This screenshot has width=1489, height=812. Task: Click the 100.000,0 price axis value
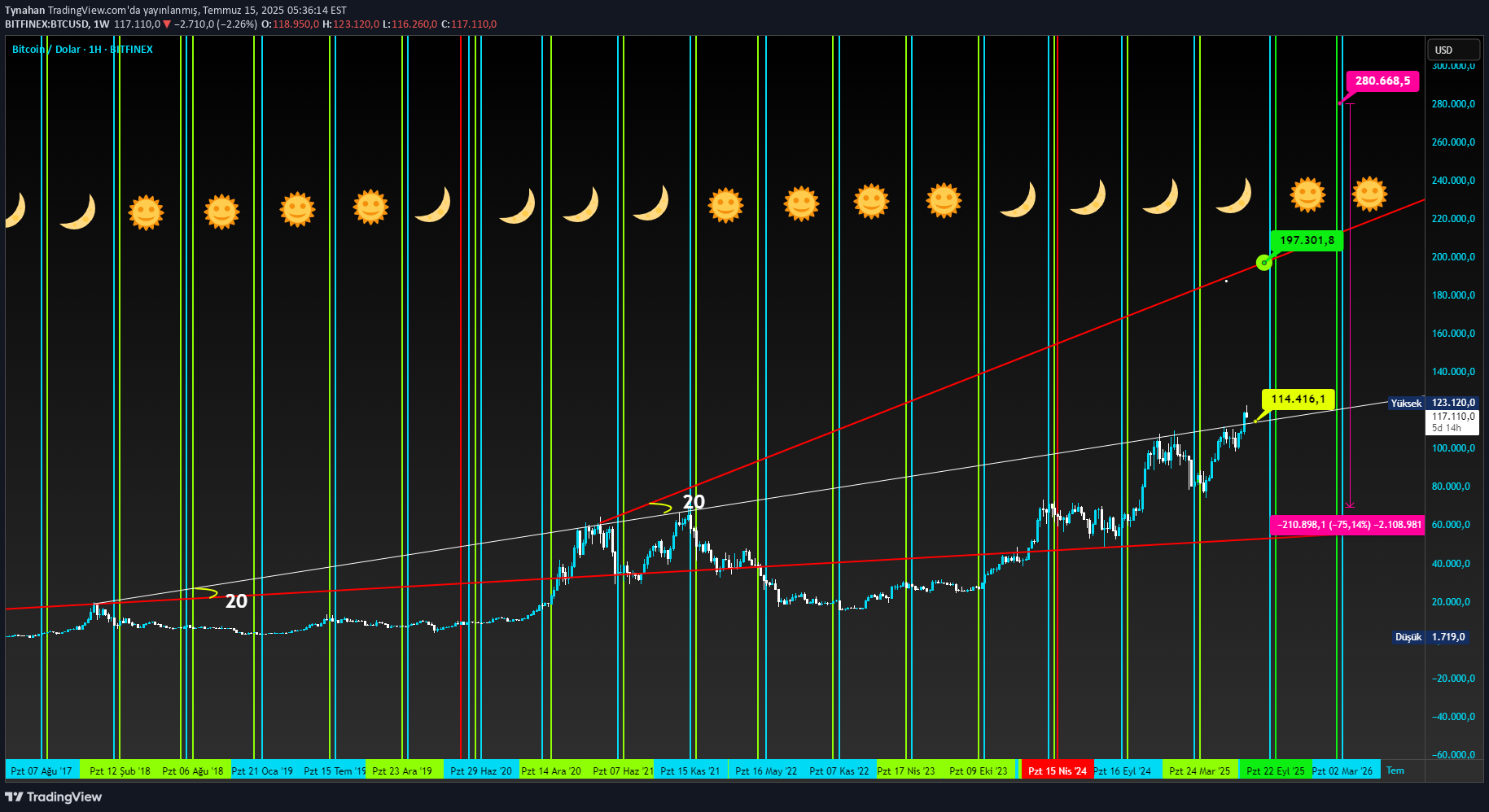point(1453,448)
